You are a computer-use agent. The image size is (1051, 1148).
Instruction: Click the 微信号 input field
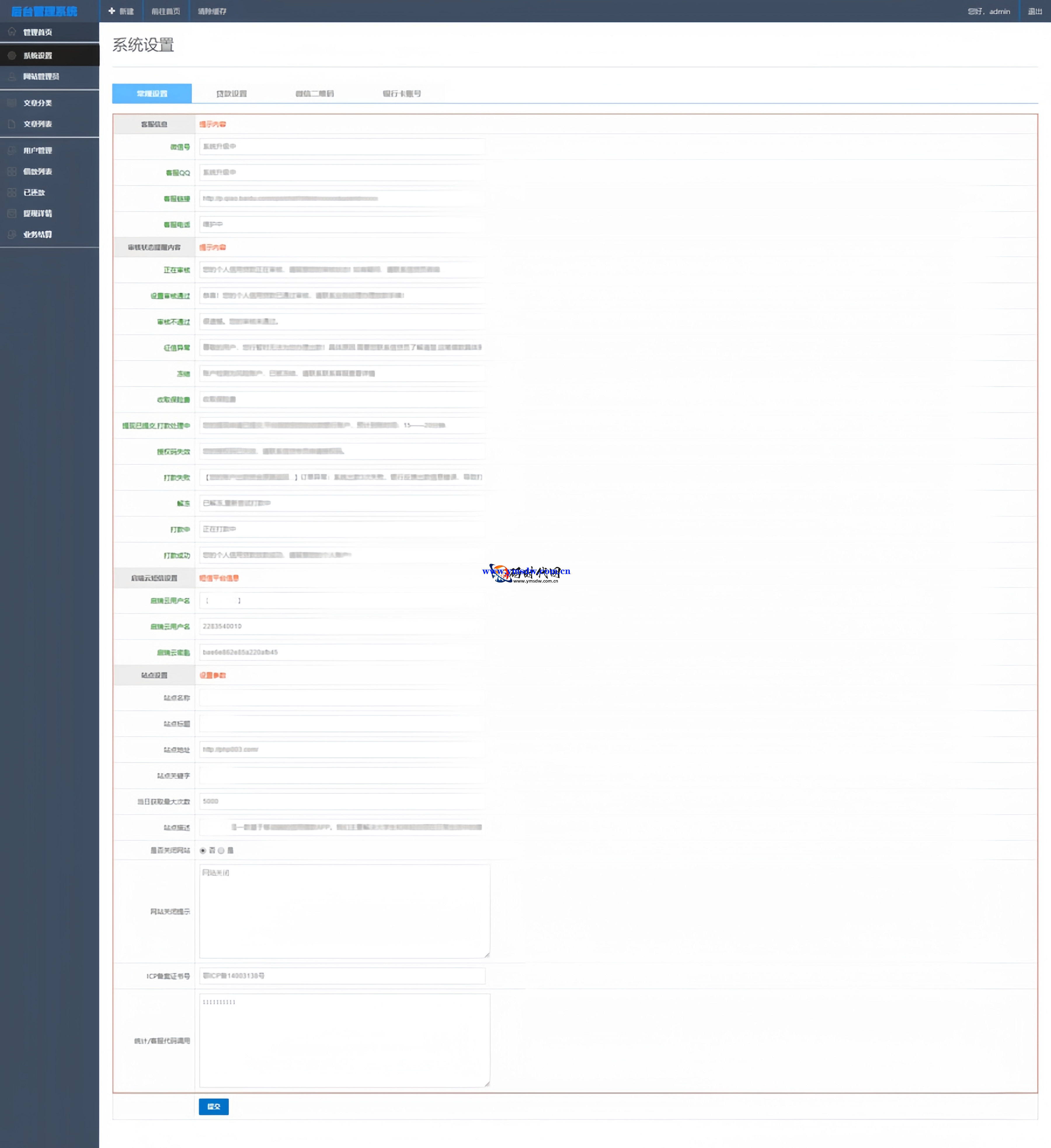pos(342,146)
